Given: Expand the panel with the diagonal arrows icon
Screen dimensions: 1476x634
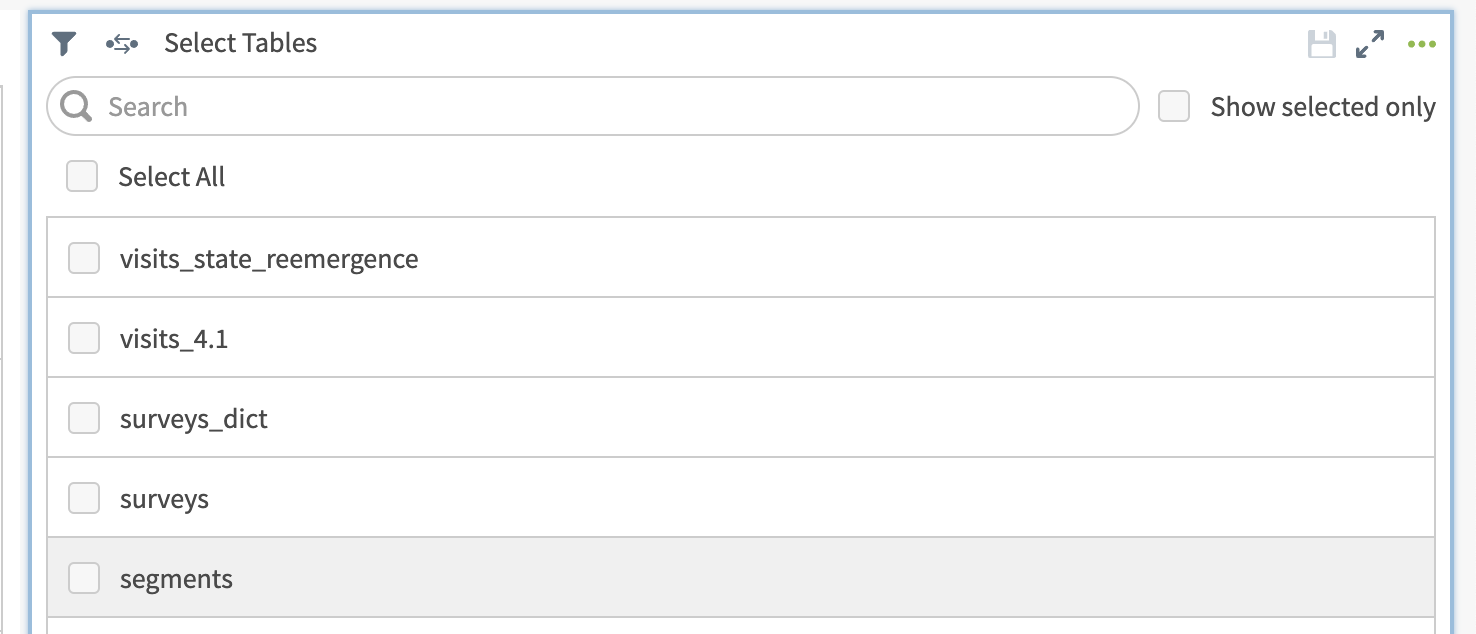Looking at the screenshot, I should coord(1370,44).
